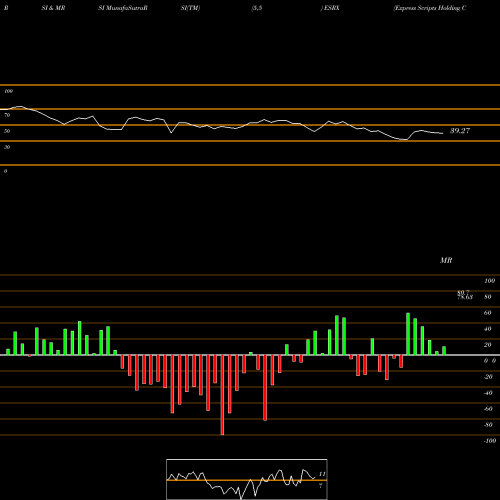500x500 pixels.
Task: Click the 100 label on the RSI axis
Action: pos(8,91)
